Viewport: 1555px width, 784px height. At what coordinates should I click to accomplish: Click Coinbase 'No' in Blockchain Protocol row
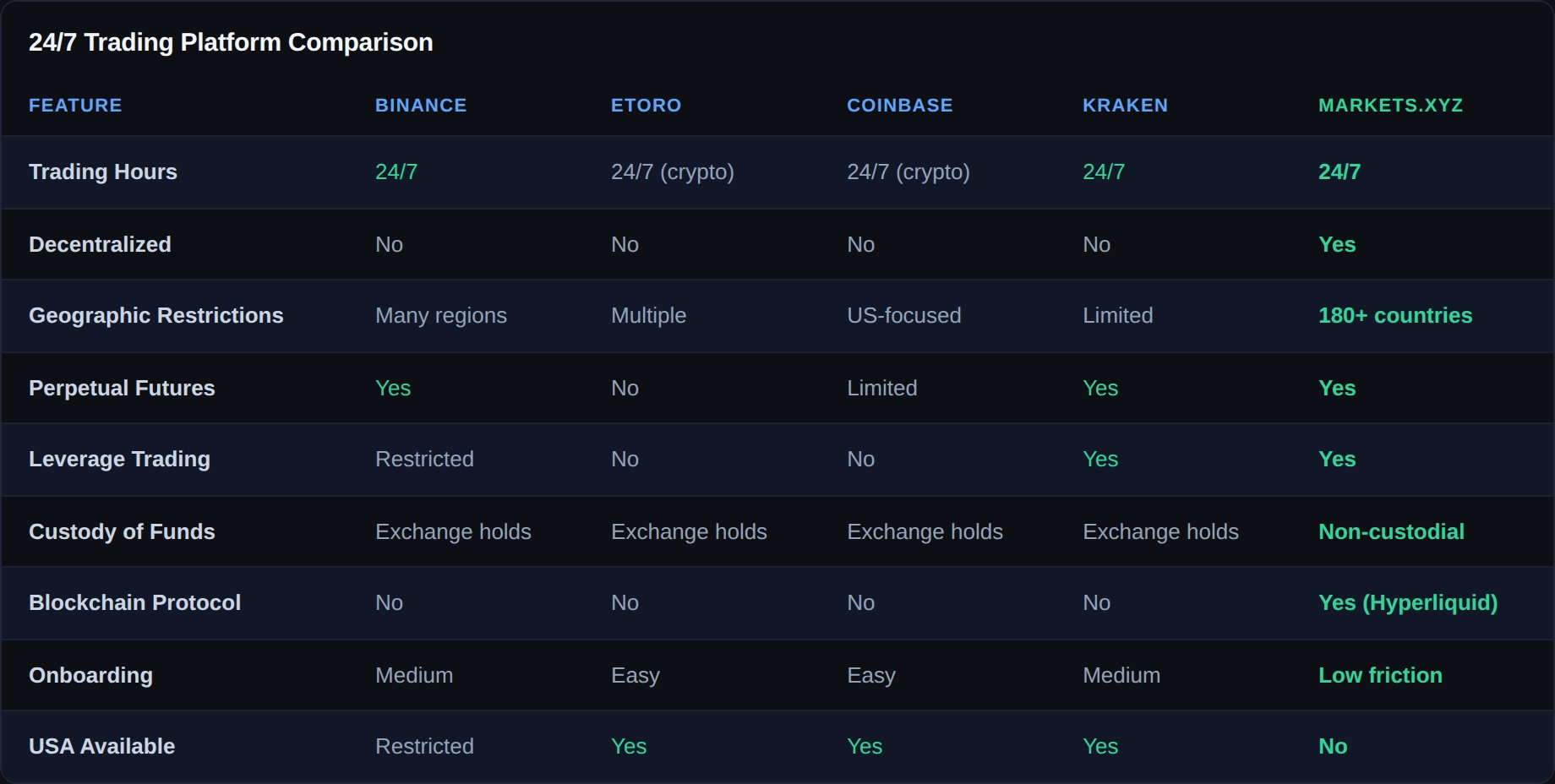(860, 602)
